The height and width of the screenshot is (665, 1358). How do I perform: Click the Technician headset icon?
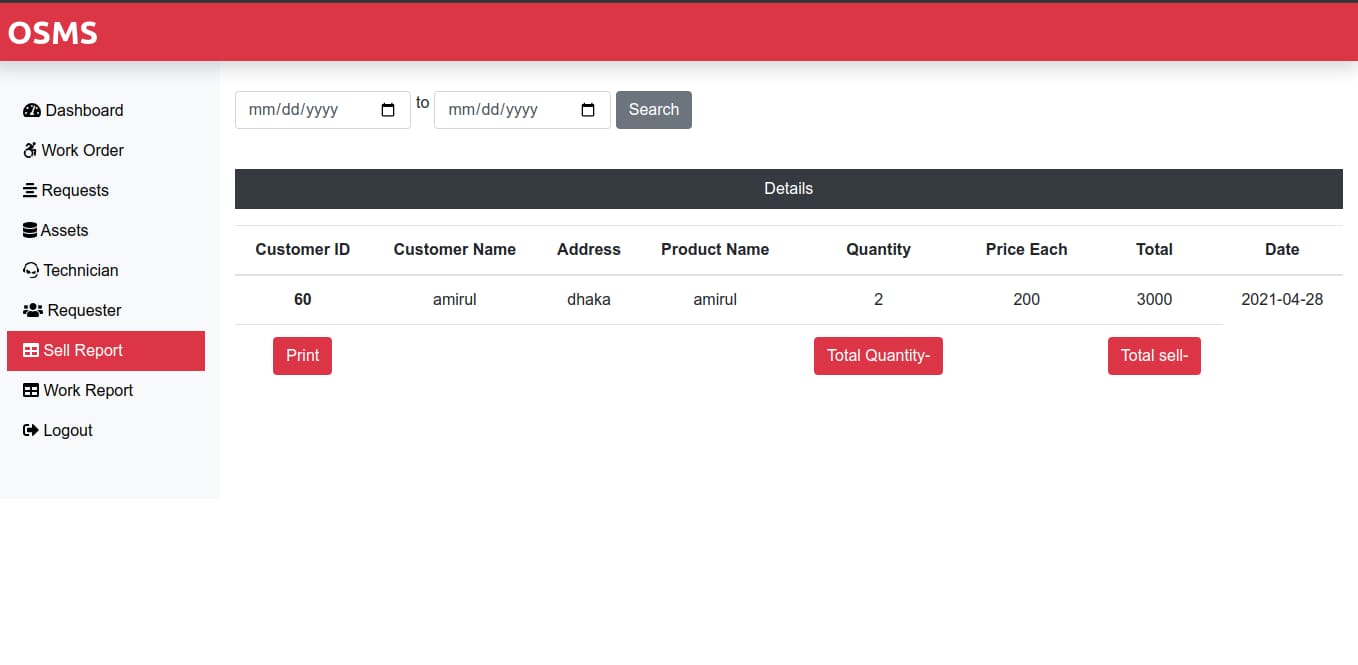point(30,270)
